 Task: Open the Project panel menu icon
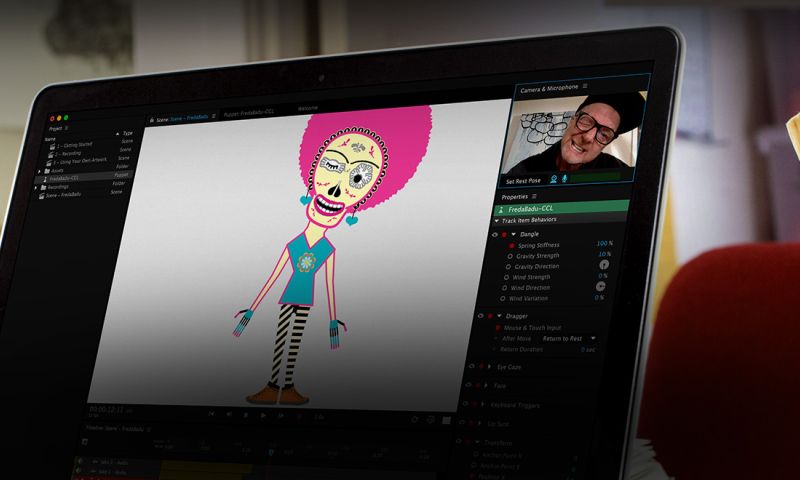pos(66,129)
